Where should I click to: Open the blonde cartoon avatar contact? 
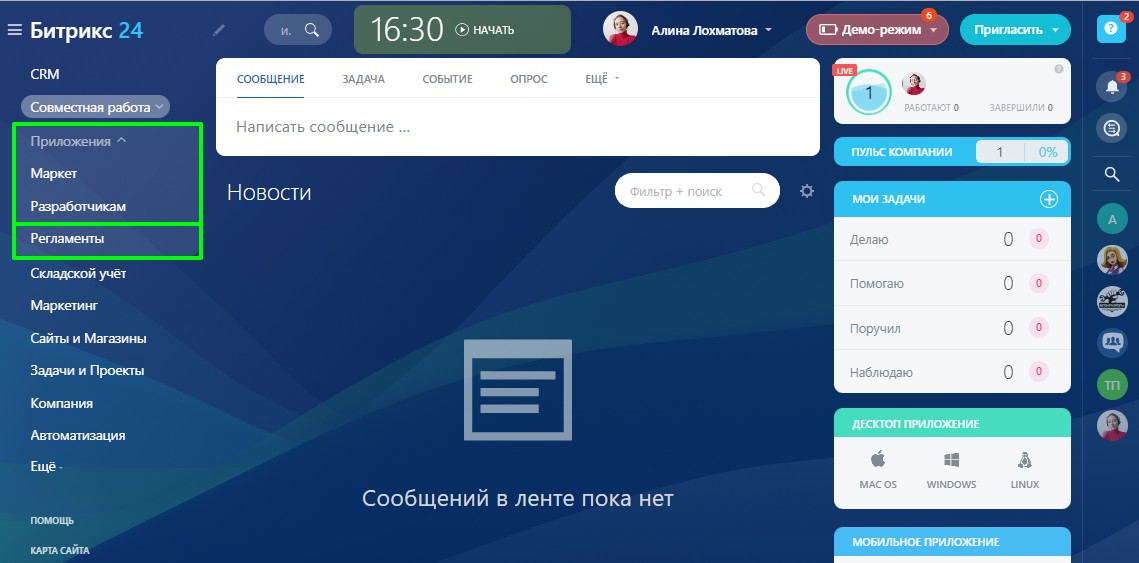[x=1111, y=259]
